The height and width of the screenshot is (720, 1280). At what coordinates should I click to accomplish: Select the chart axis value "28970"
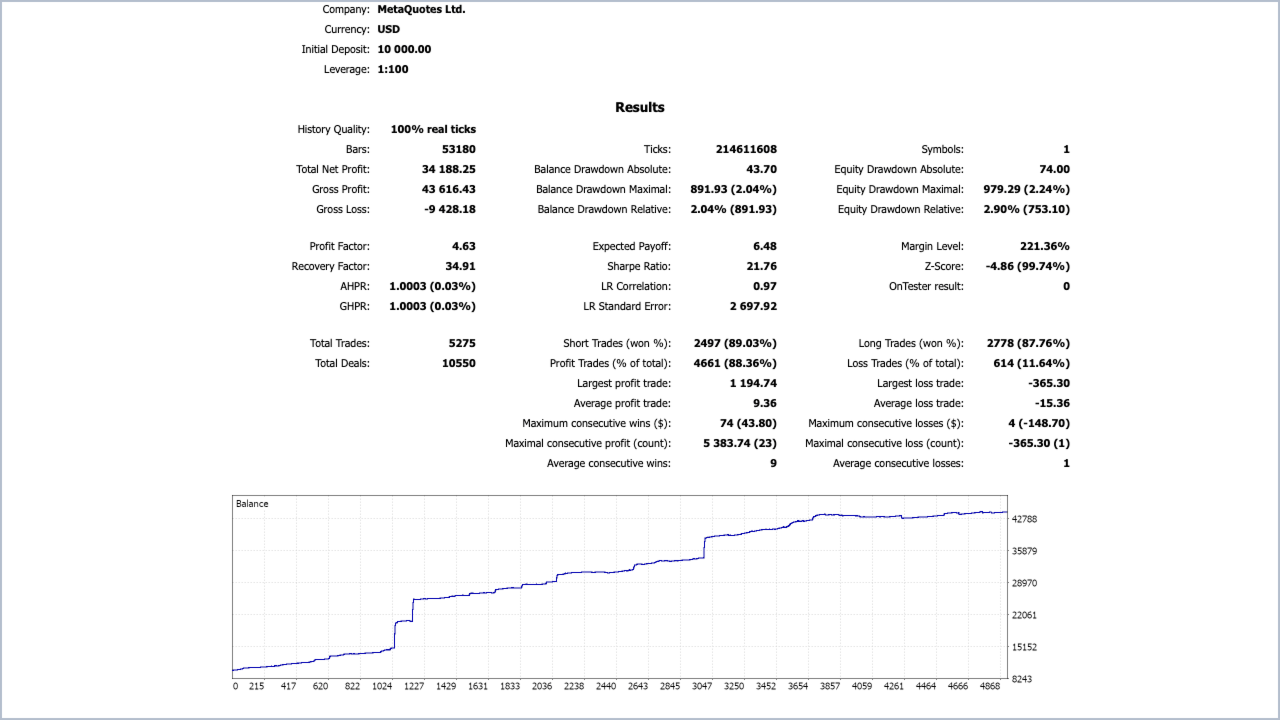(x=1025, y=583)
